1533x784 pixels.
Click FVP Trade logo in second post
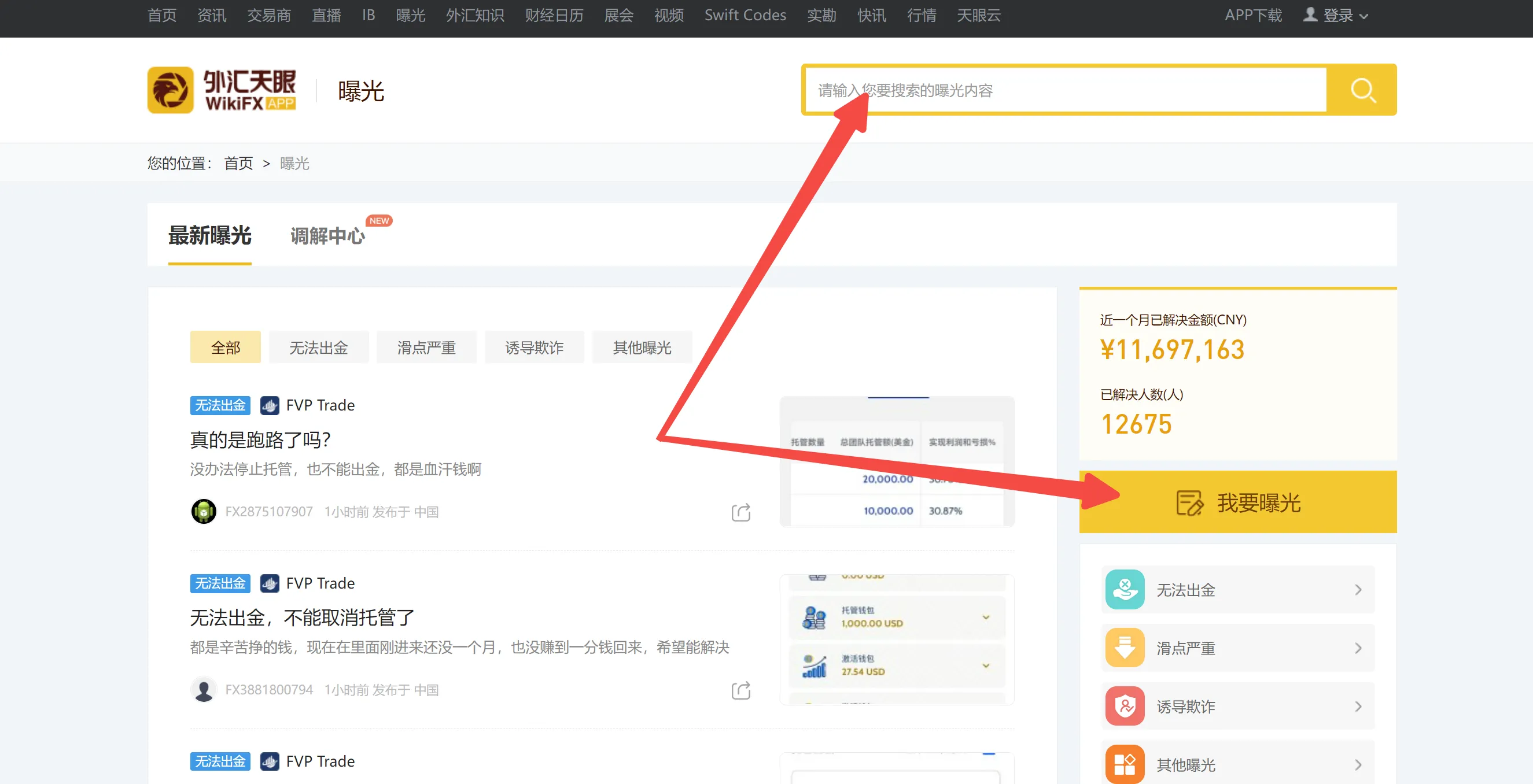coord(270,583)
